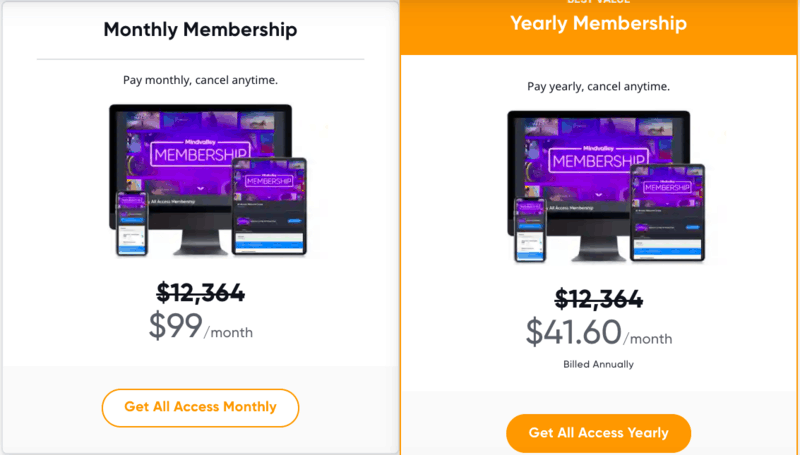Click the $99 monthly price
Screen dimensions: 800x455
(x=176, y=326)
